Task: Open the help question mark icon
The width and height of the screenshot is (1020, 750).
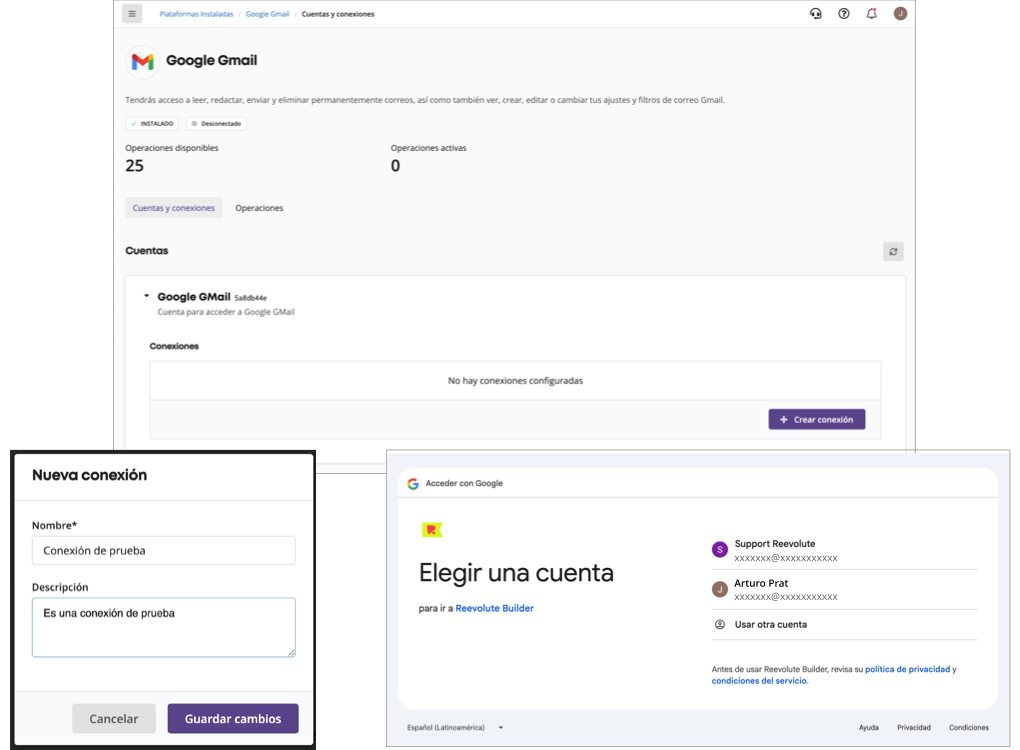Action: click(844, 14)
